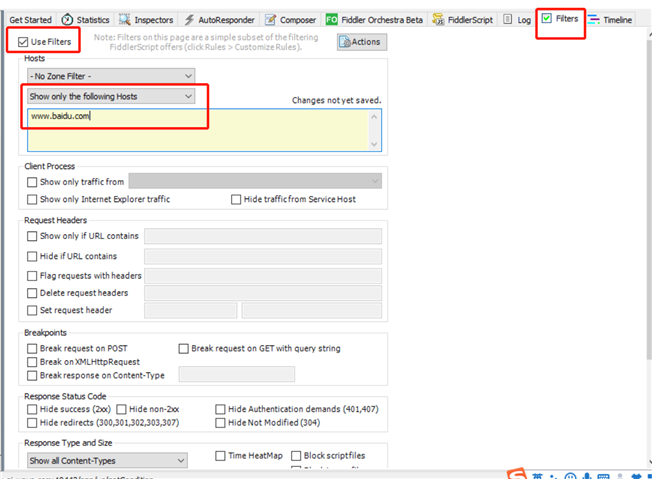
Task: Switch to the Log tab
Action: click(517, 20)
